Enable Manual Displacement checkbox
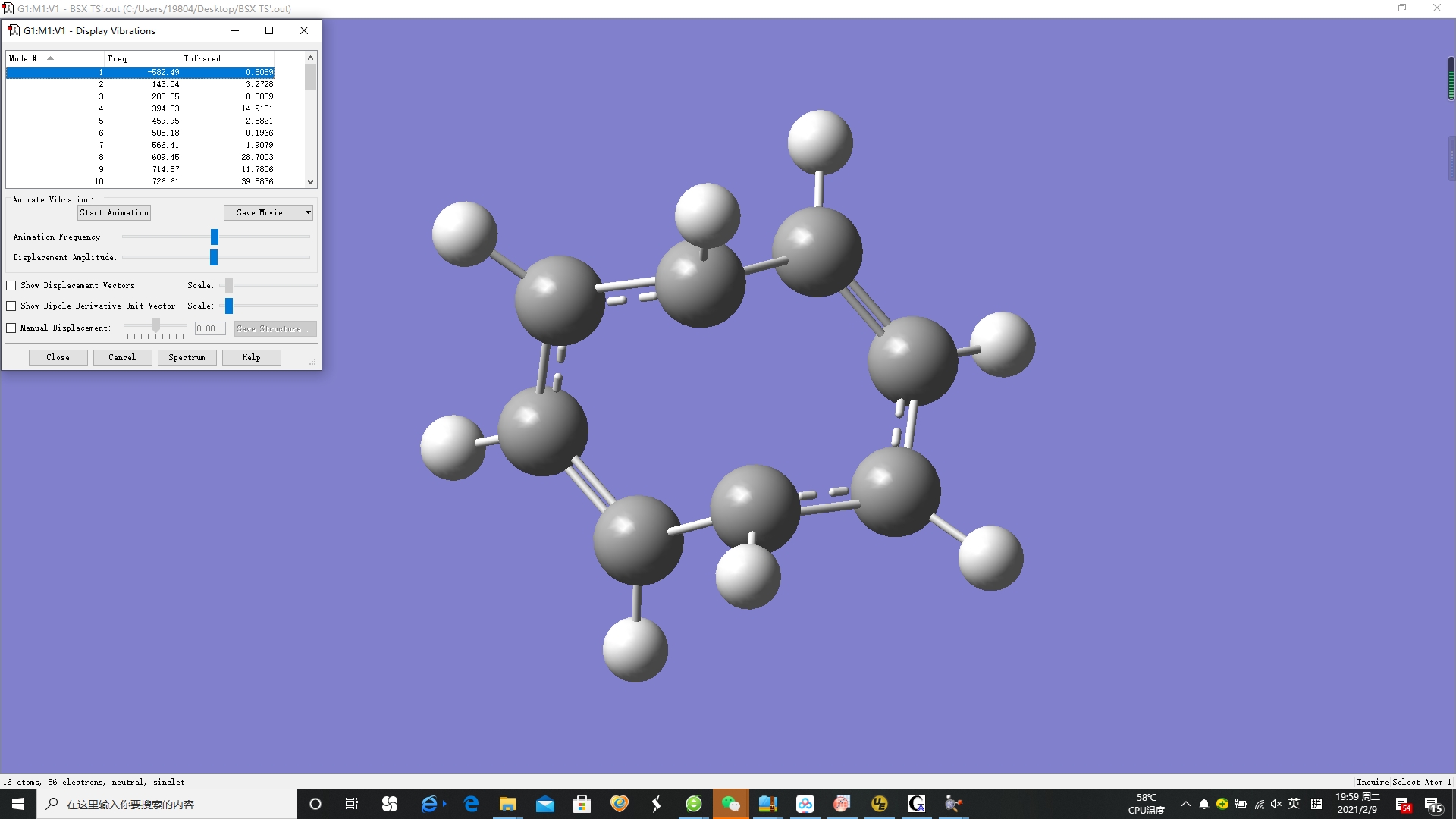The width and height of the screenshot is (1456, 819). [x=11, y=328]
